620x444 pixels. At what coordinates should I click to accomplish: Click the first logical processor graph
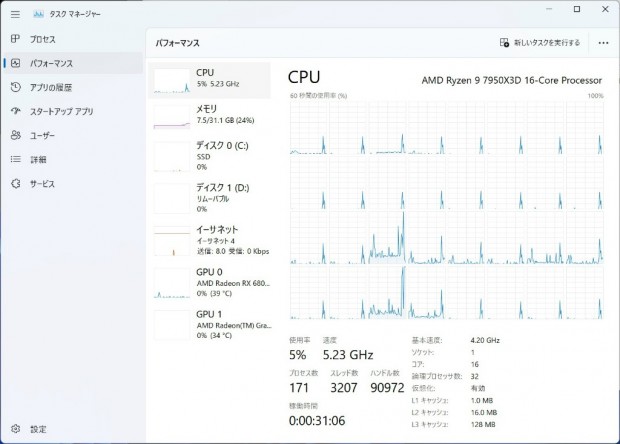point(309,129)
